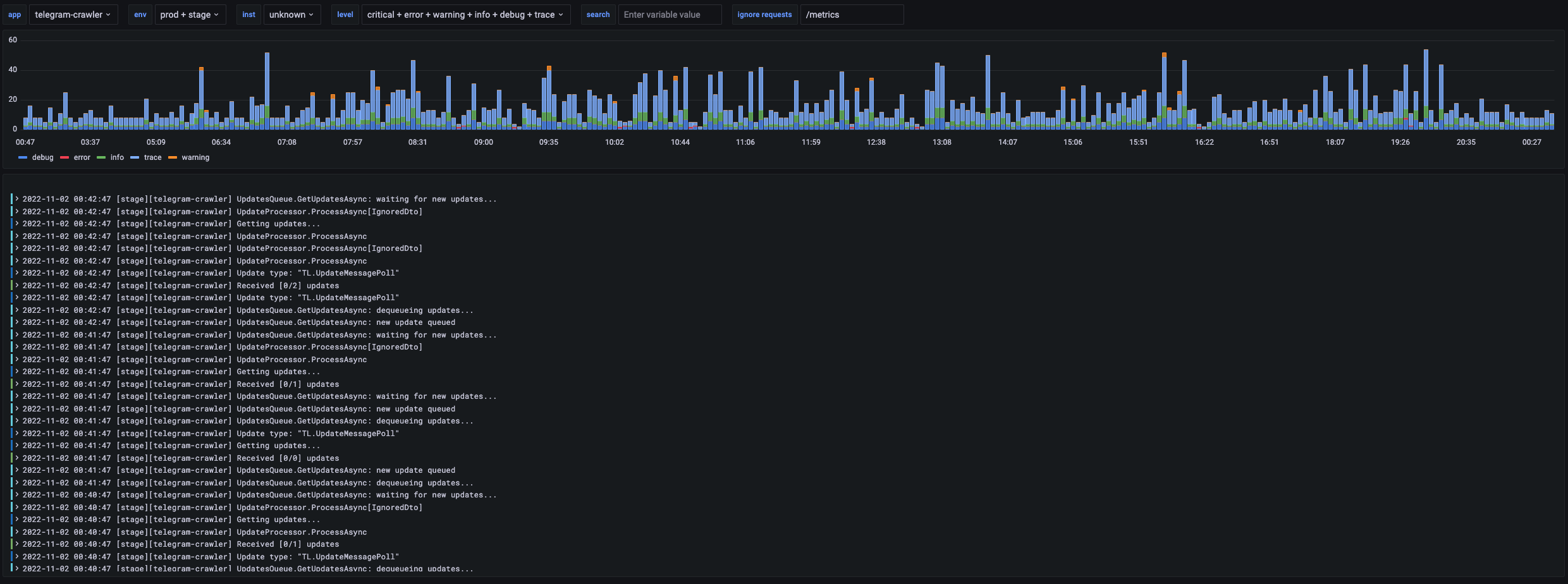Viewport: 1568px width, 584px height.
Task: Expand the 00:42:47 Received [0/2] updates row
Action: point(17,286)
